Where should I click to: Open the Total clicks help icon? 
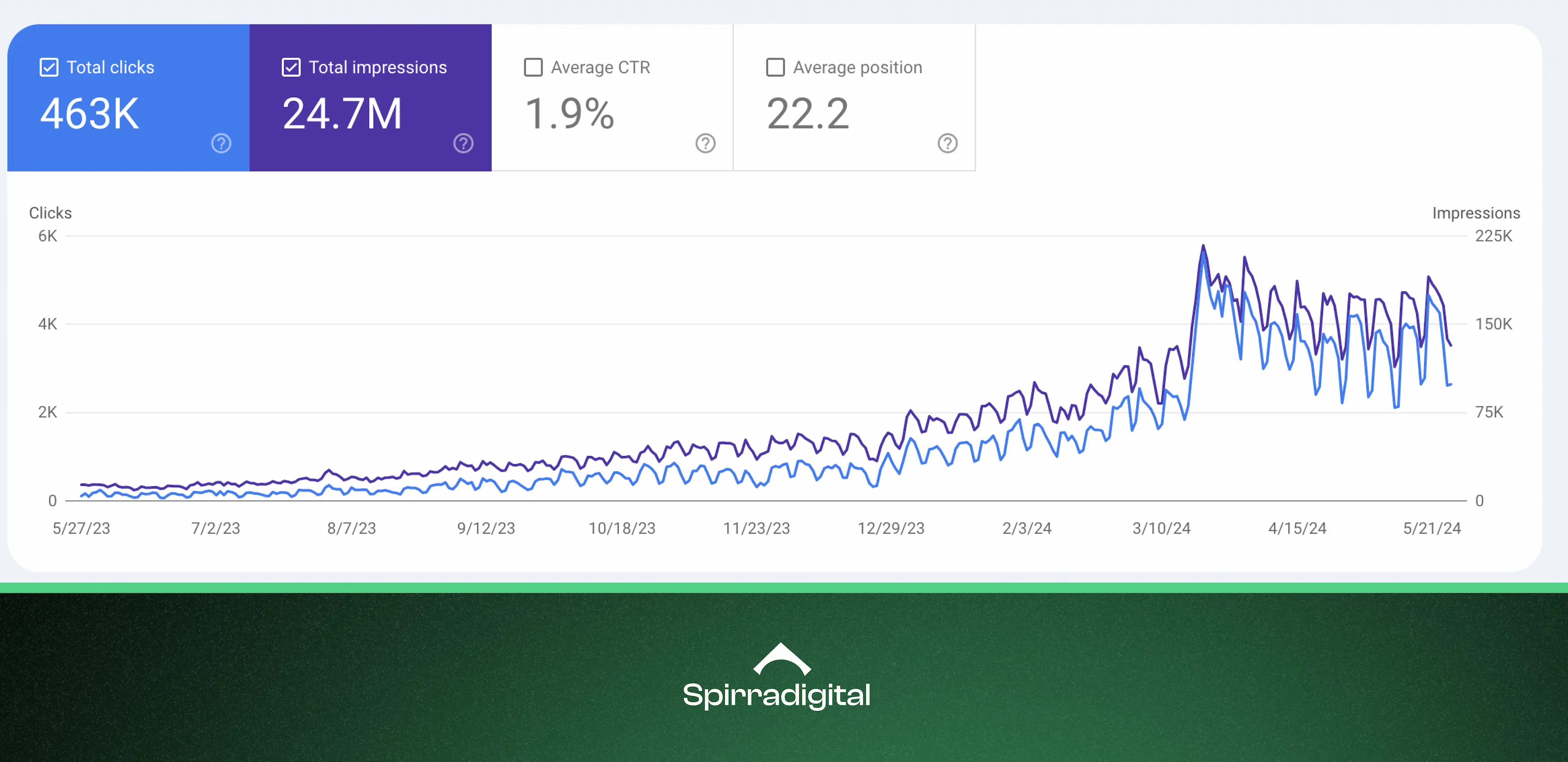click(220, 144)
